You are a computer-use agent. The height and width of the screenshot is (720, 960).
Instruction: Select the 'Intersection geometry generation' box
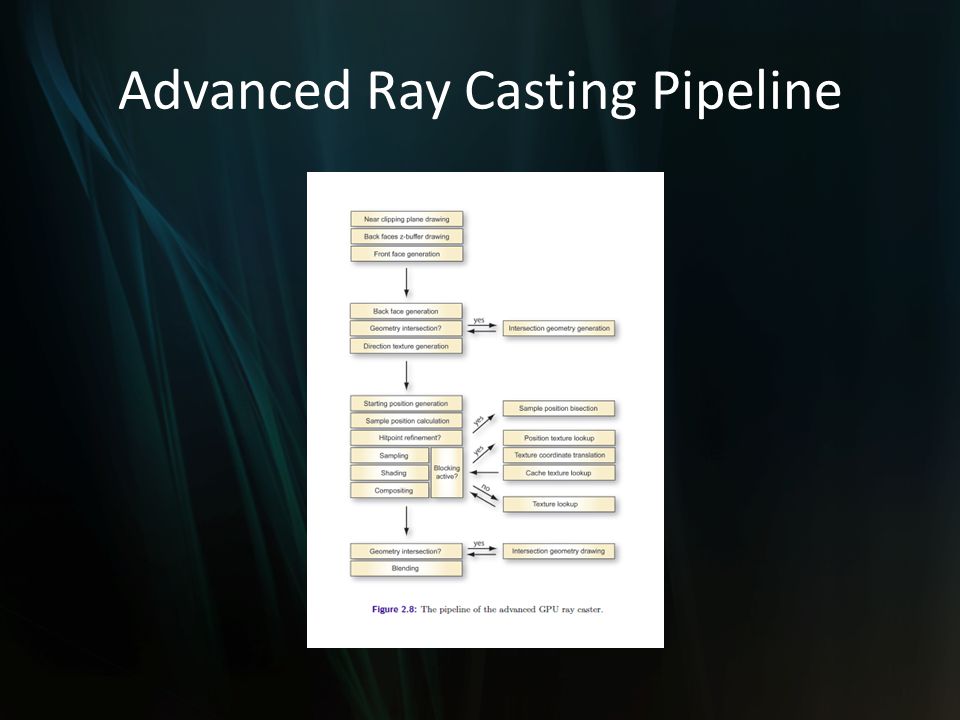pos(559,328)
